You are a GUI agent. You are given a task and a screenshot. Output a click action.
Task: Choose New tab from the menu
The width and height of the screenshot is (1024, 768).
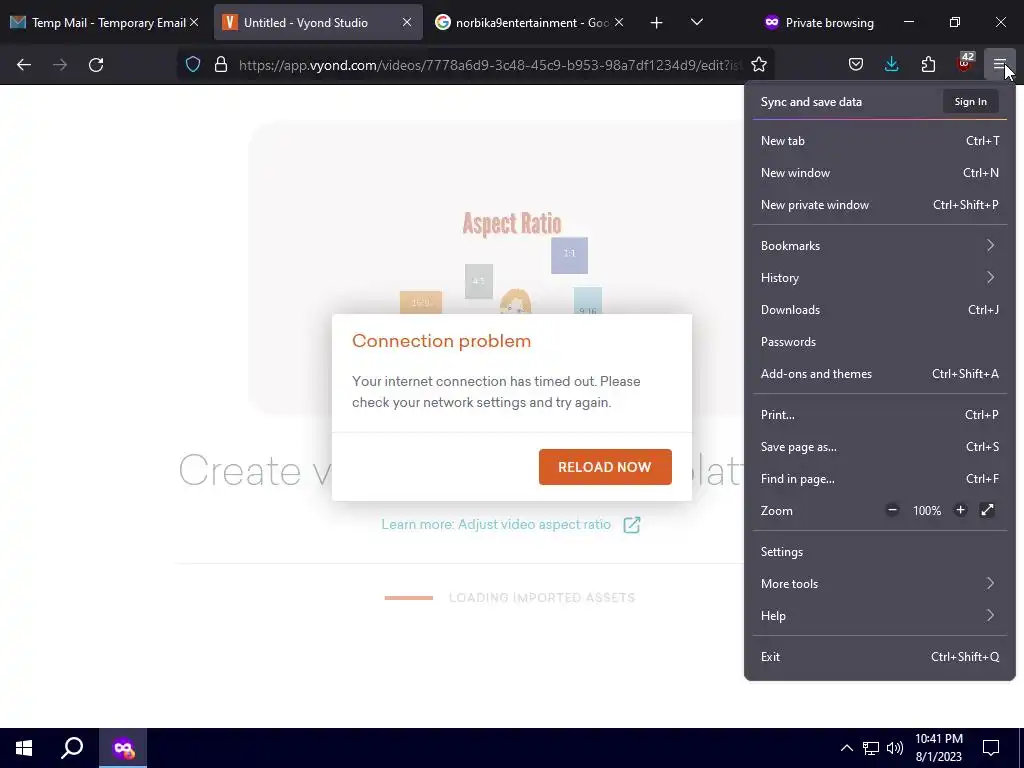pos(880,141)
